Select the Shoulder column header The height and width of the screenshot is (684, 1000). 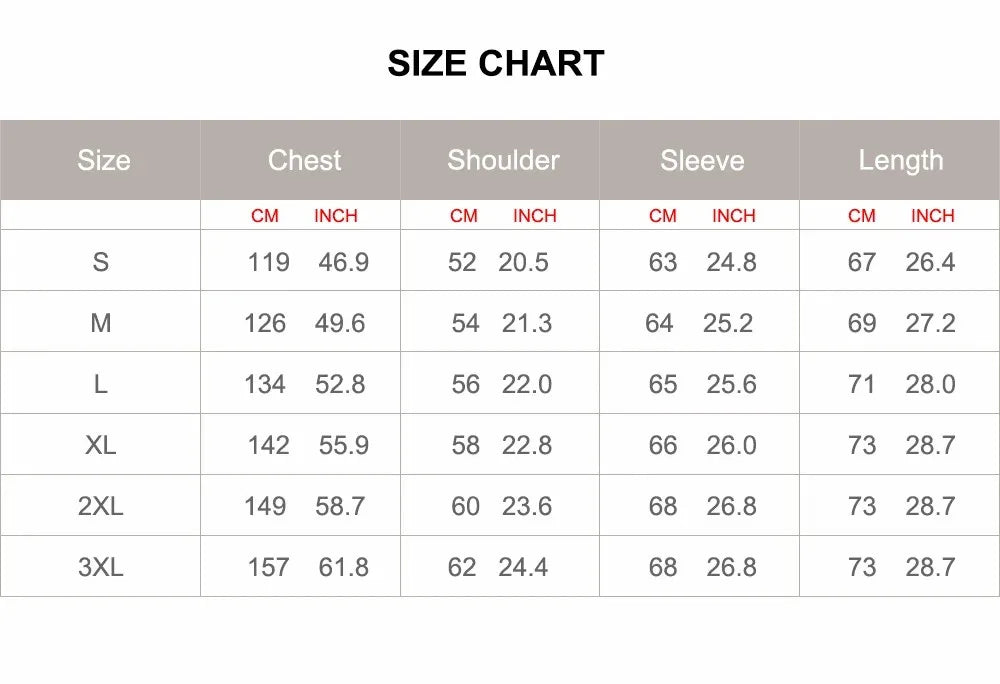click(x=503, y=160)
